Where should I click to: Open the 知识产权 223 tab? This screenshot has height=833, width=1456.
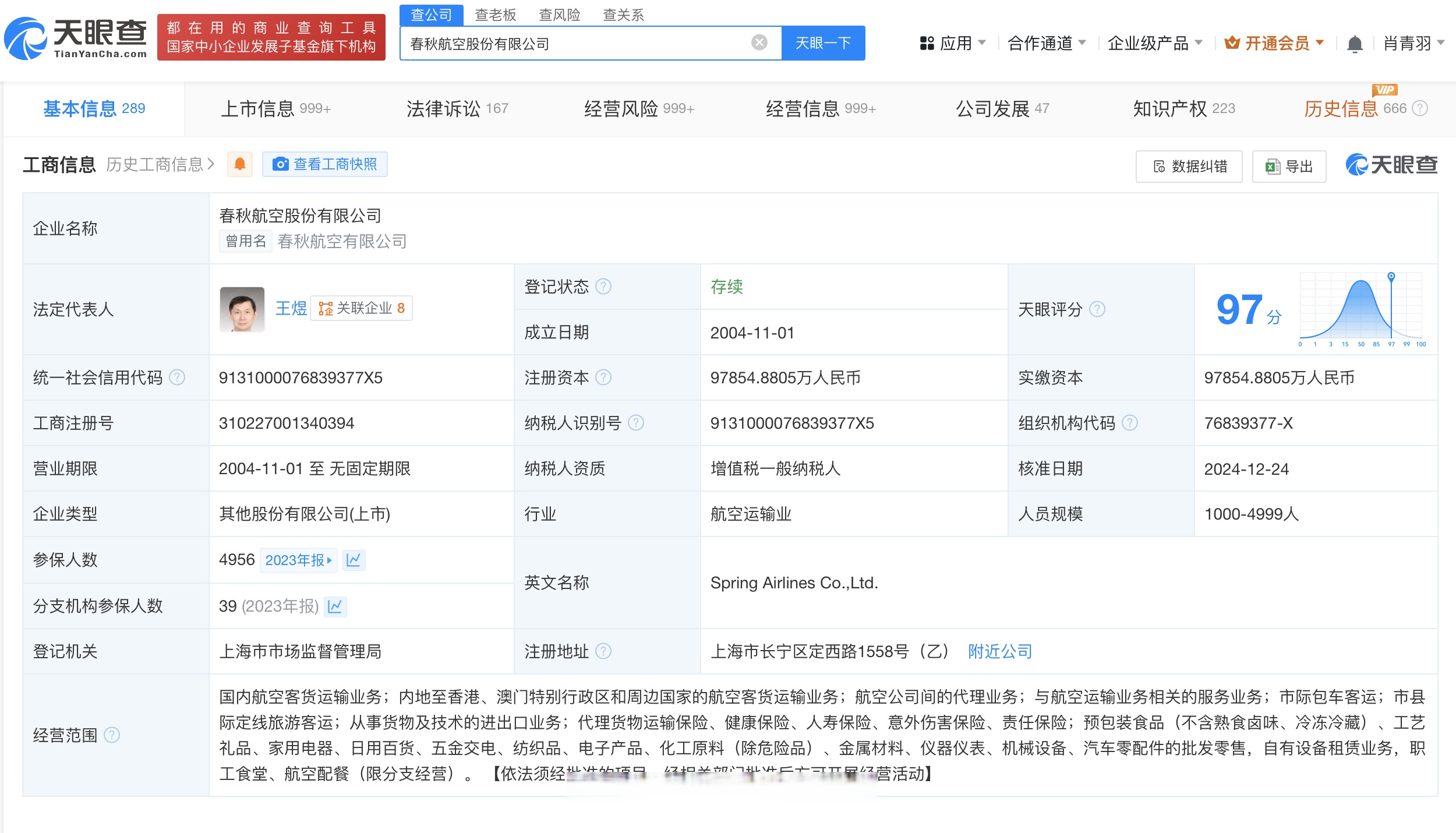click(1182, 108)
